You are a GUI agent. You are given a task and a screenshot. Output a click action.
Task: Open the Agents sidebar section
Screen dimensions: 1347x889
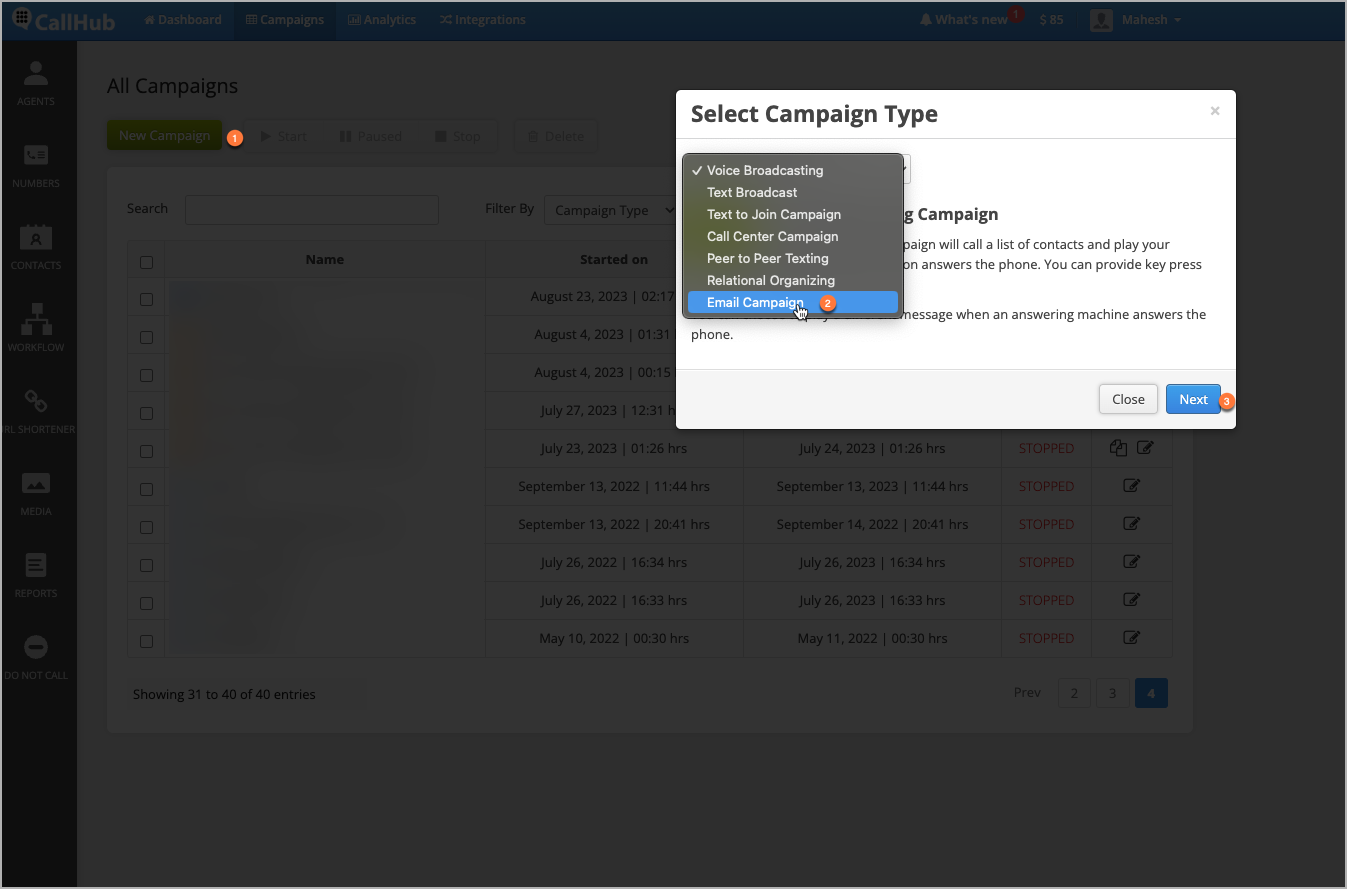(36, 83)
